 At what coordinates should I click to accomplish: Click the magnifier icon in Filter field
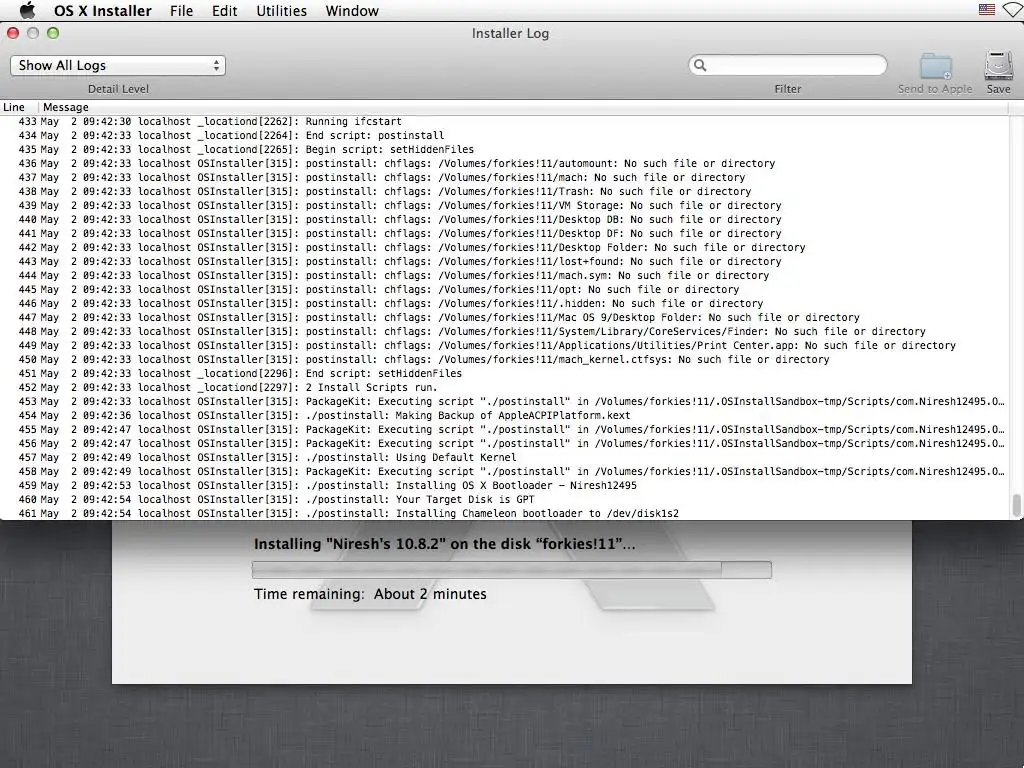(x=700, y=65)
